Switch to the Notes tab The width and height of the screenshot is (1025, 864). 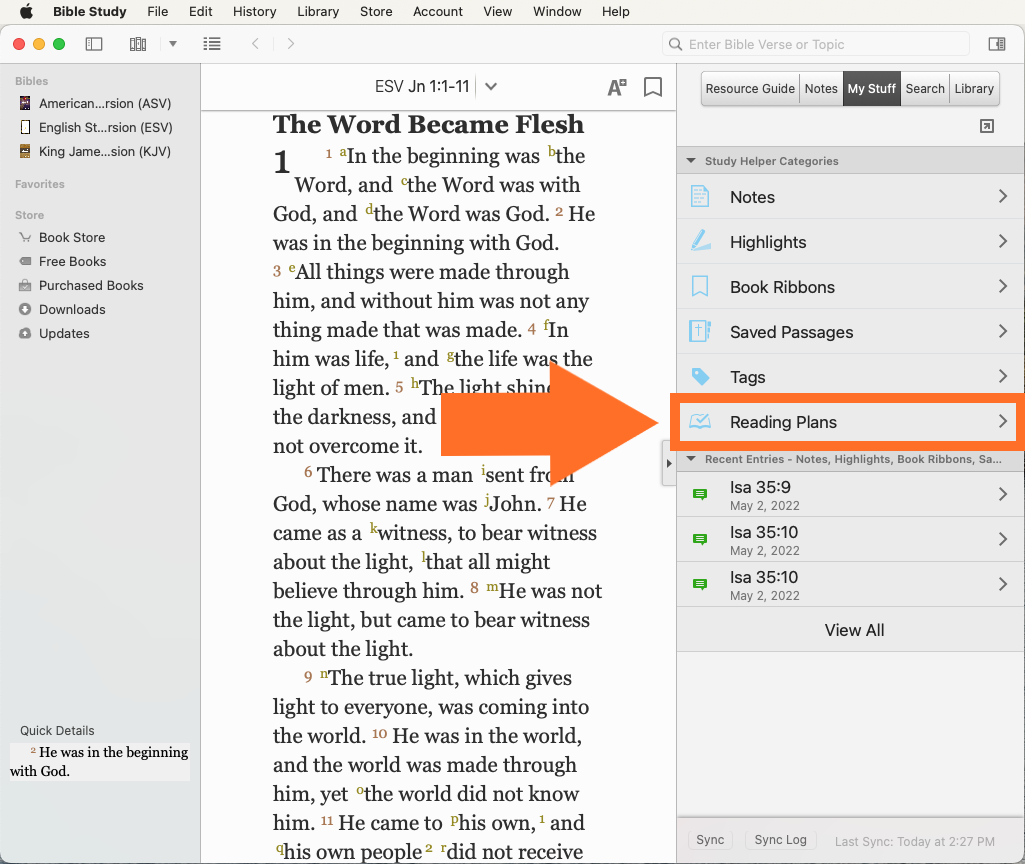[821, 88]
